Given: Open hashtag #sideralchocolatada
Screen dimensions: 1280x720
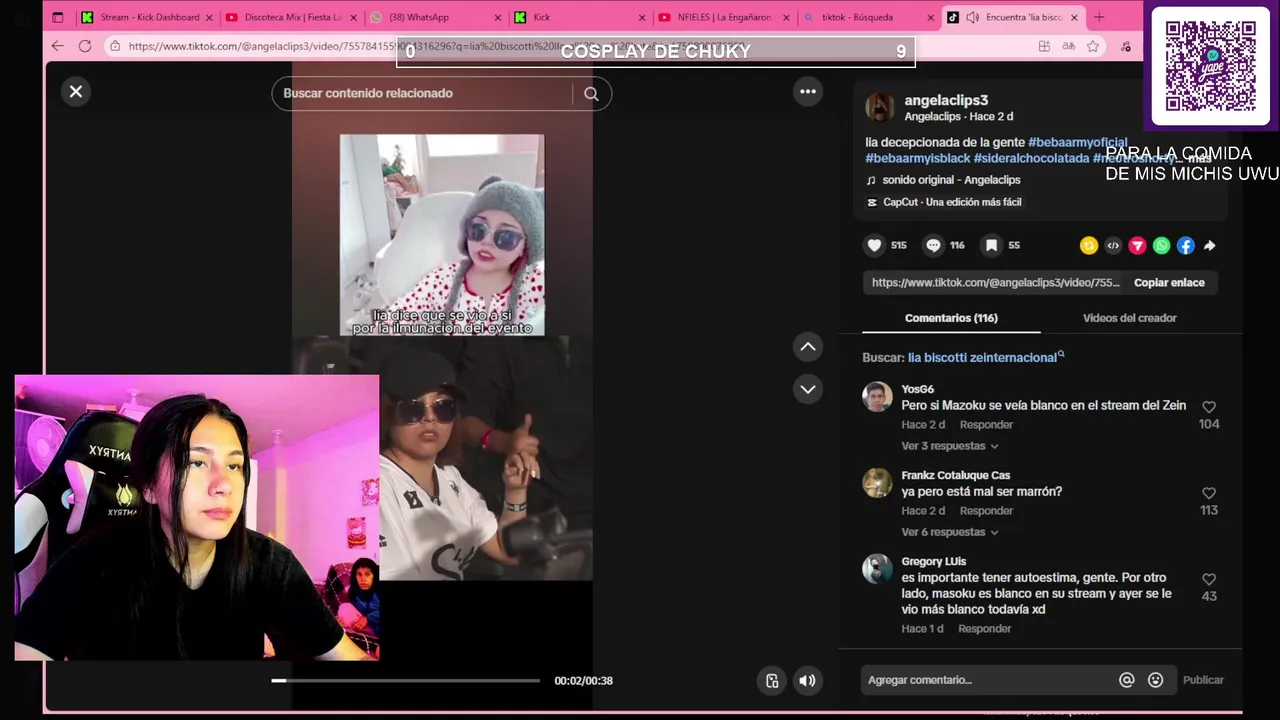Looking at the screenshot, I should (x=1031, y=158).
